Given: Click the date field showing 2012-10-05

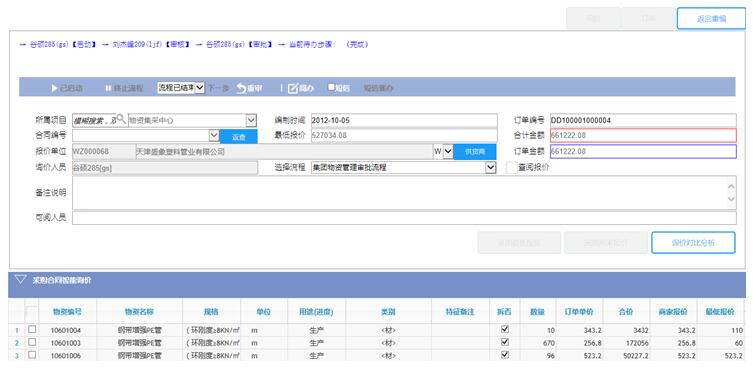Looking at the screenshot, I should coord(404,120).
